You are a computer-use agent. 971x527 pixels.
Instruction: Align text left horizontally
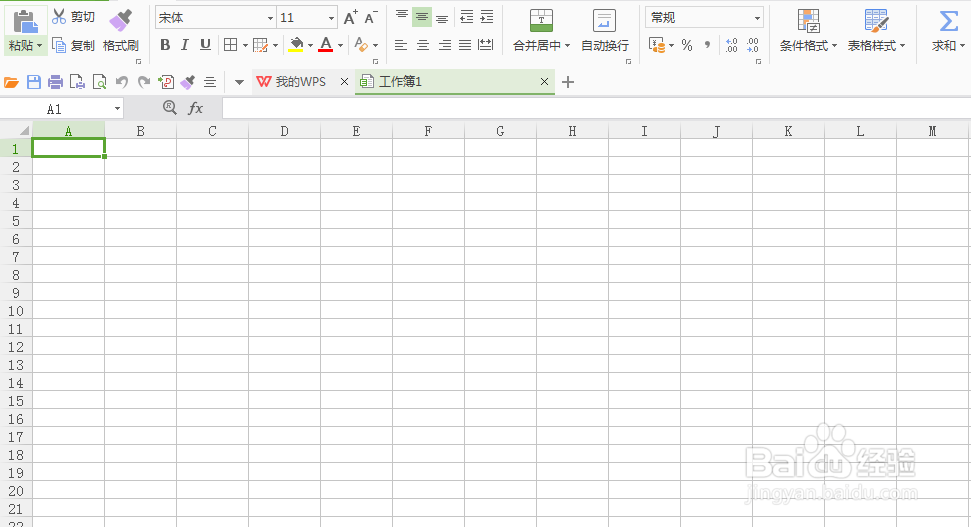pyautogui.click(x=401, y=45)
